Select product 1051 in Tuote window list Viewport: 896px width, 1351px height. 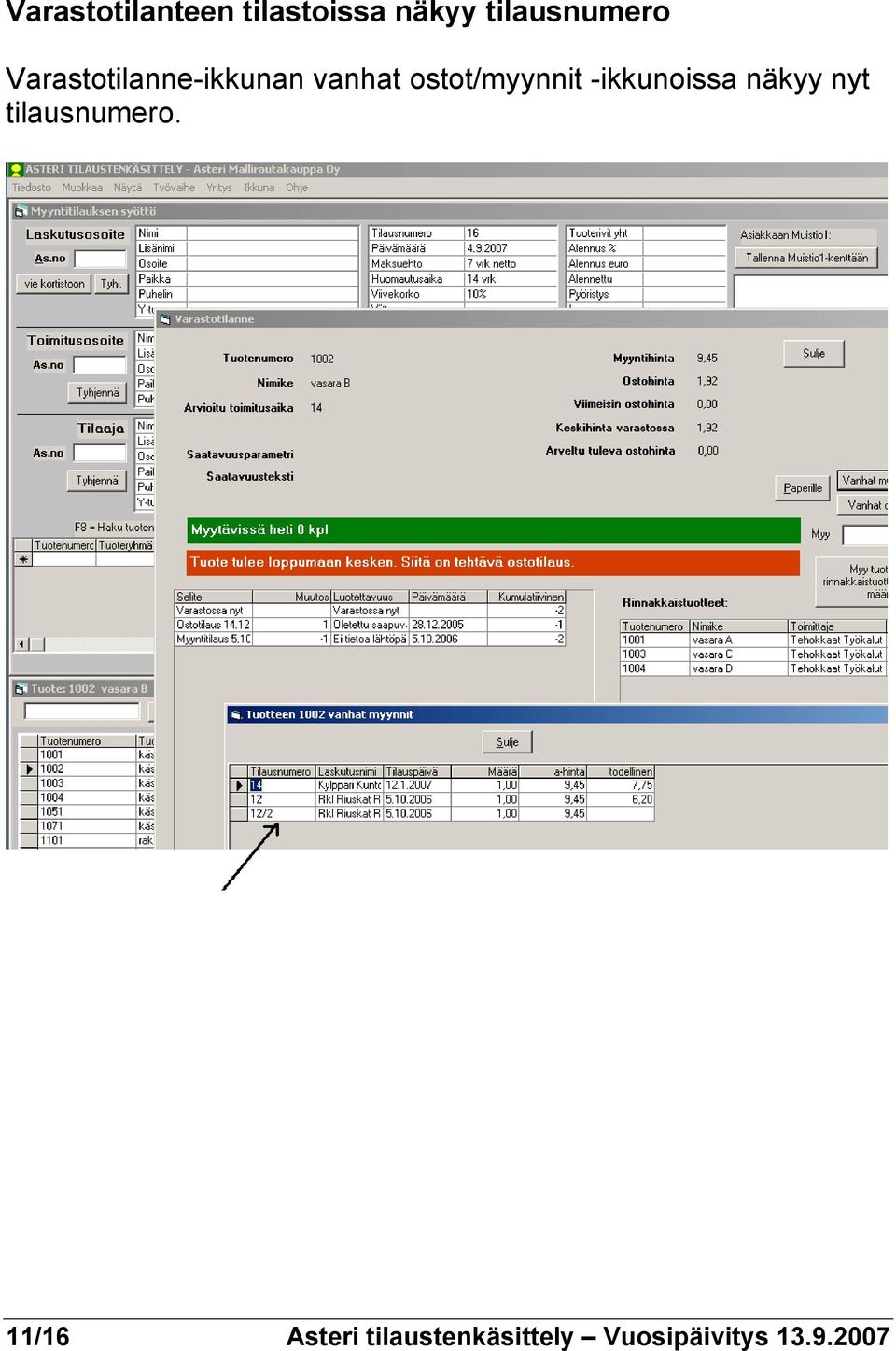(x=87, y=811)
